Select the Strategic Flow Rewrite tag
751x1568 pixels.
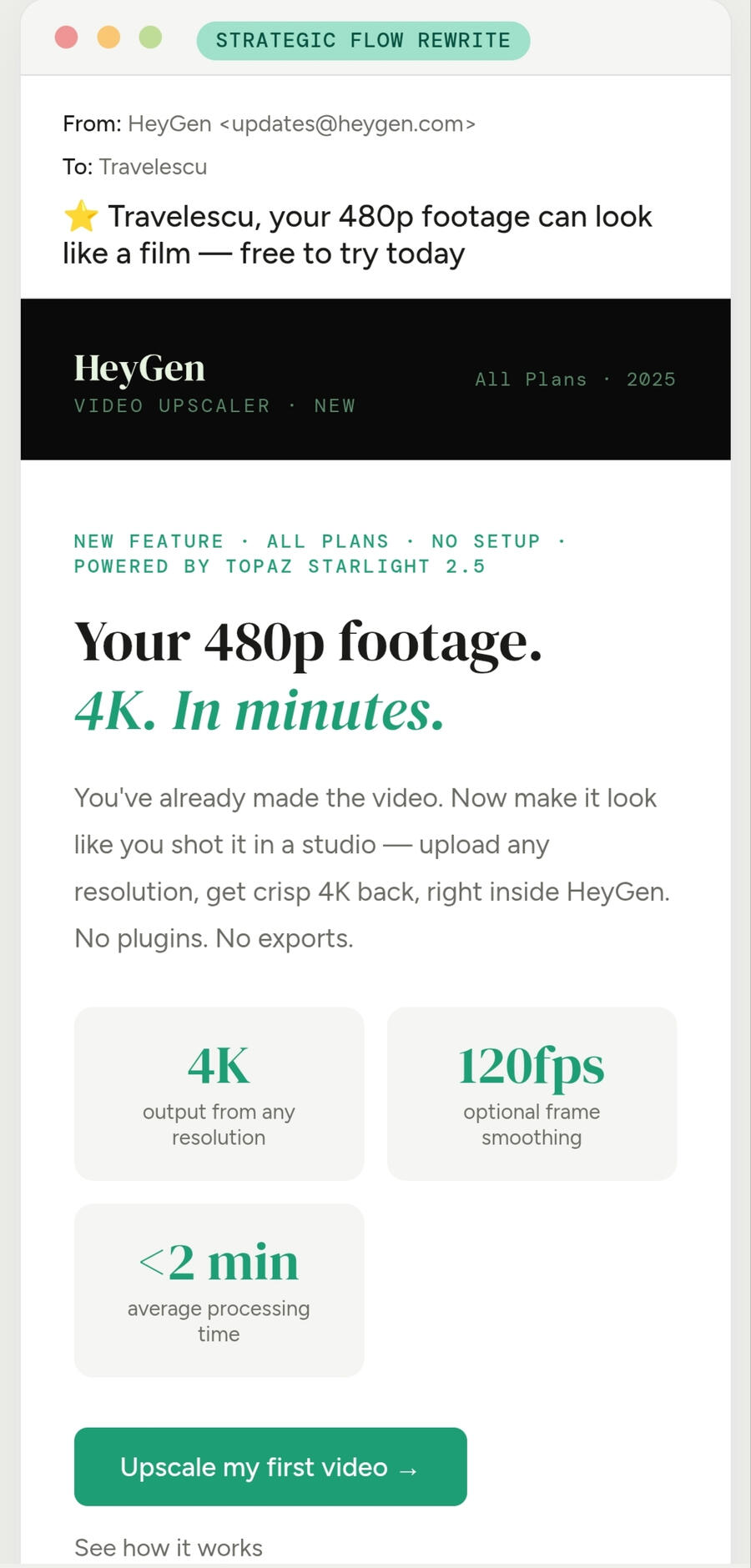coord(363,41)
